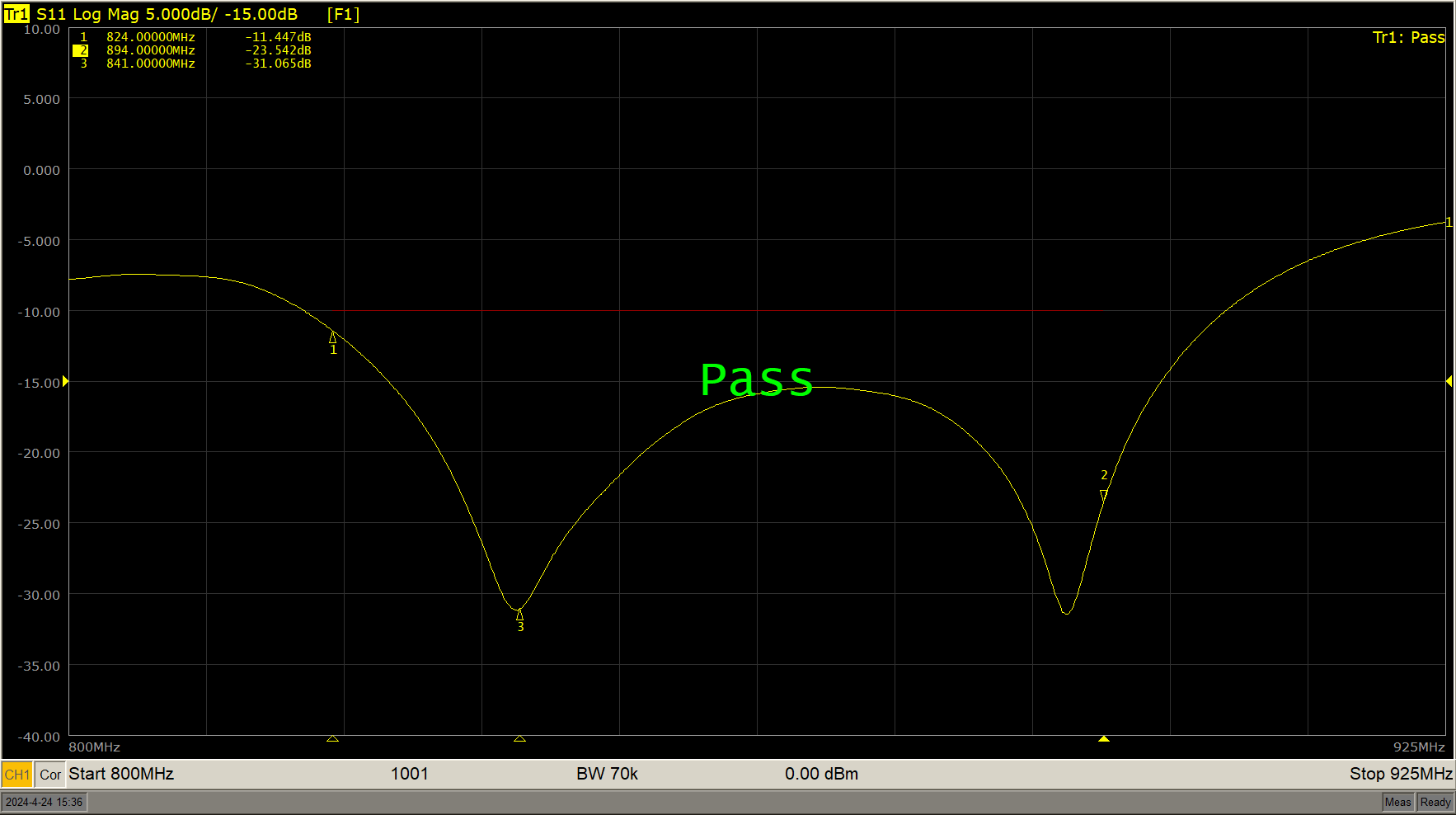The image size is (1456, 815).
Task: Click the 0.00 dBm power value
Action: 821,774
